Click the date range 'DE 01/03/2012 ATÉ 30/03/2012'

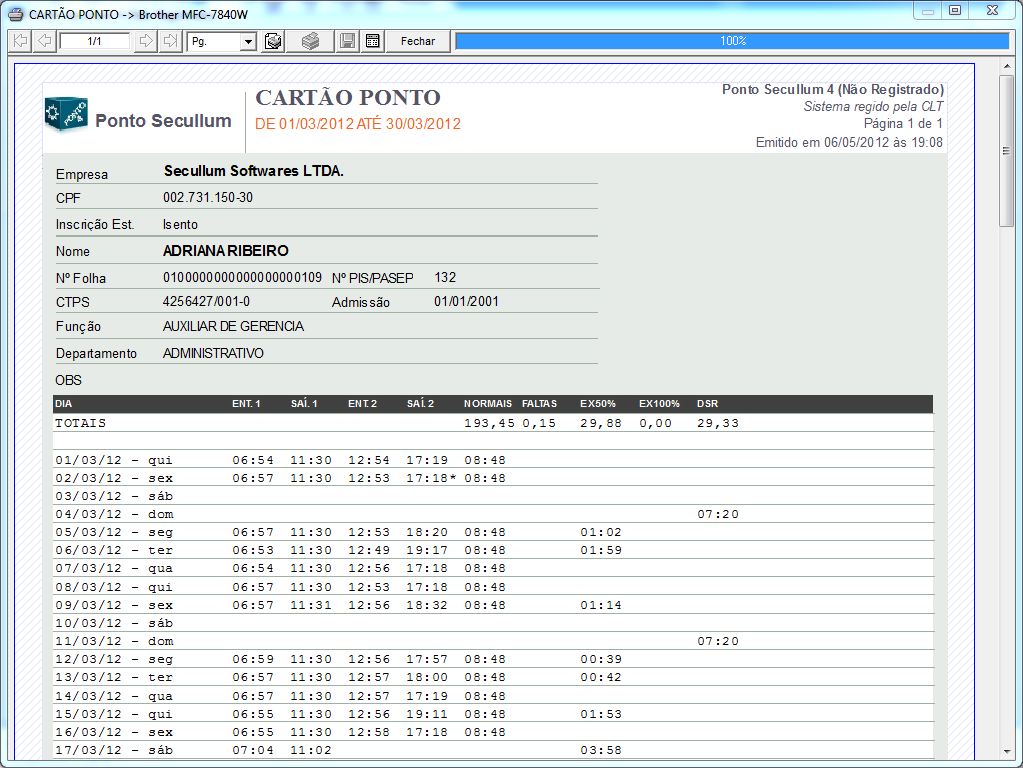[358, 124]
